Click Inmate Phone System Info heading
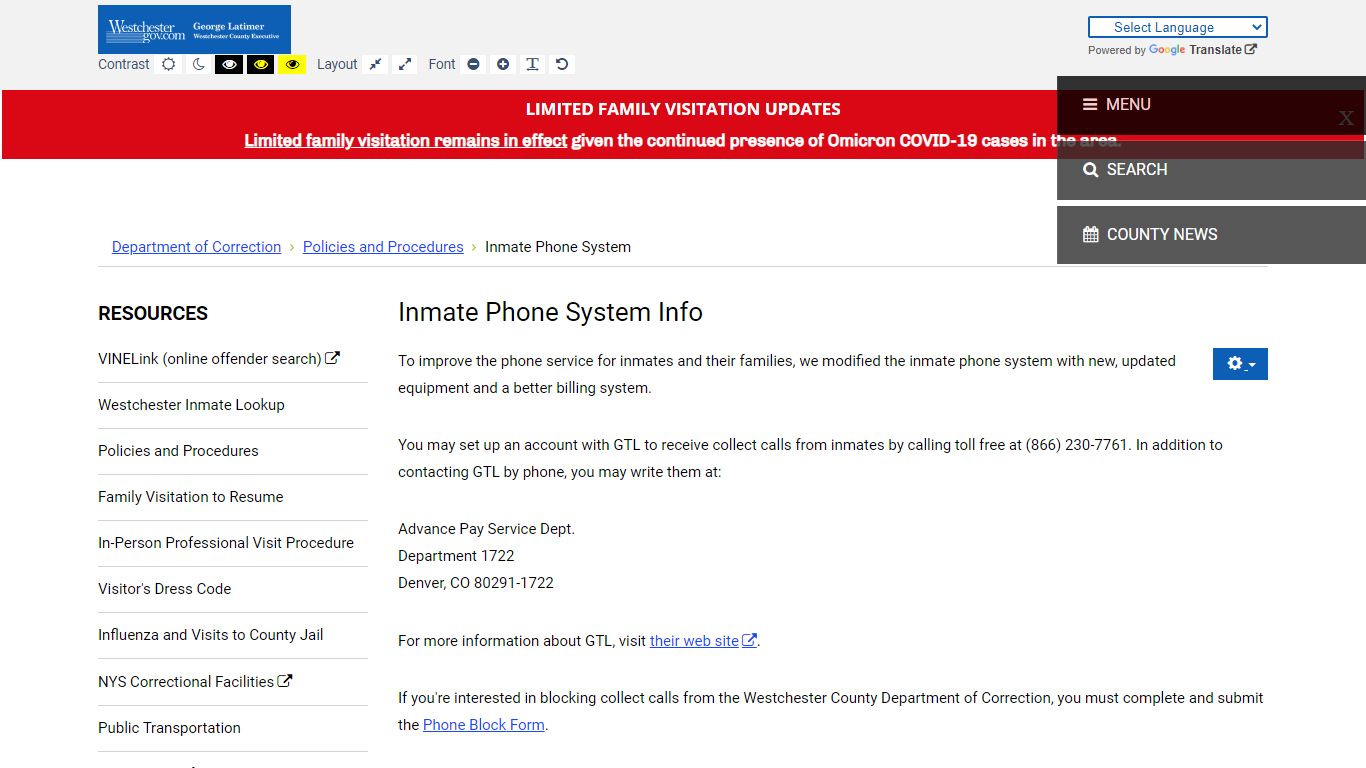The height and width of the screenshot is (768, 1366). tap(550, 312)
